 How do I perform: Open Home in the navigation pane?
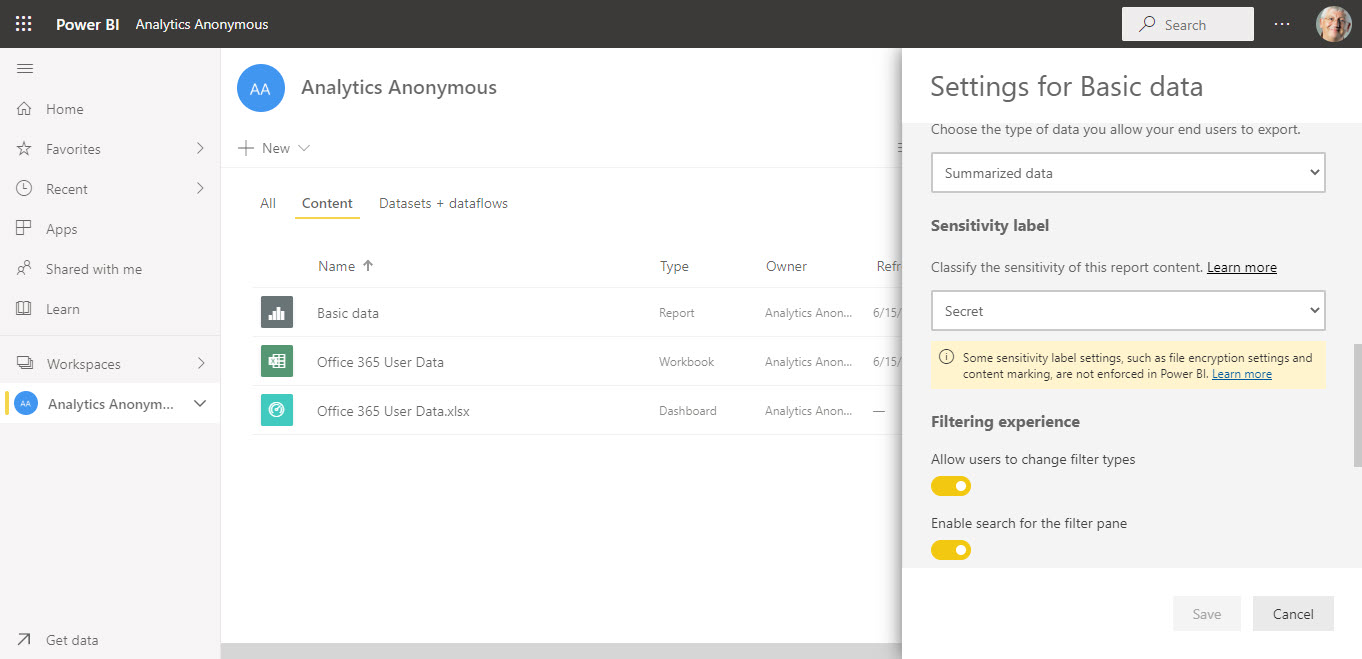pyautogui.click(x=65, y=109)
